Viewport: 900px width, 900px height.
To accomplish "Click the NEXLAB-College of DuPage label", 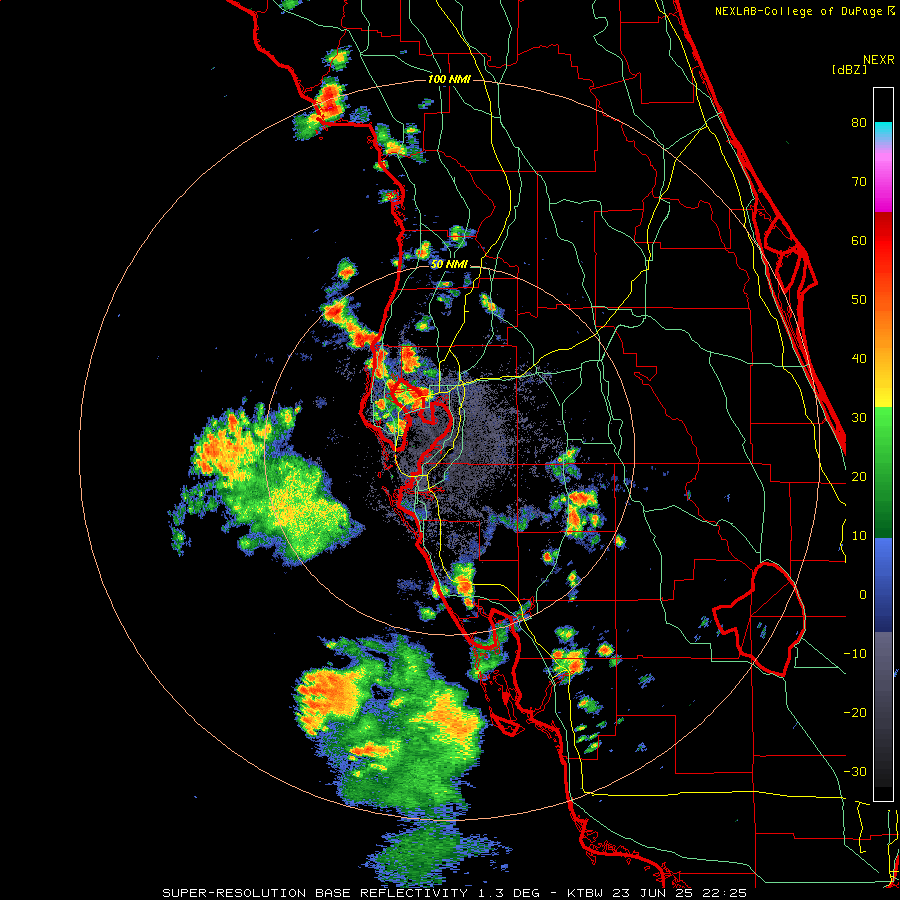I will coord(800,11).
